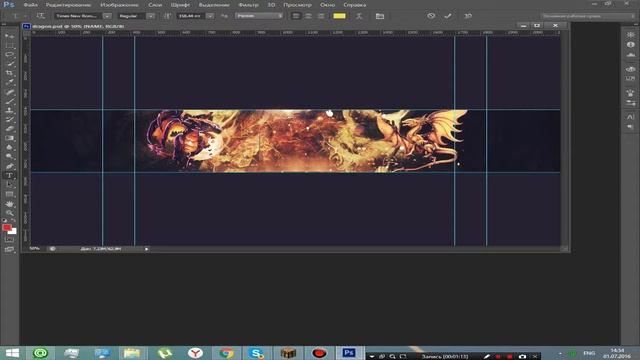Viewport: 640px width, 360px height.
Task: Click the yellow text color swatch
Action: pos(339,16)
